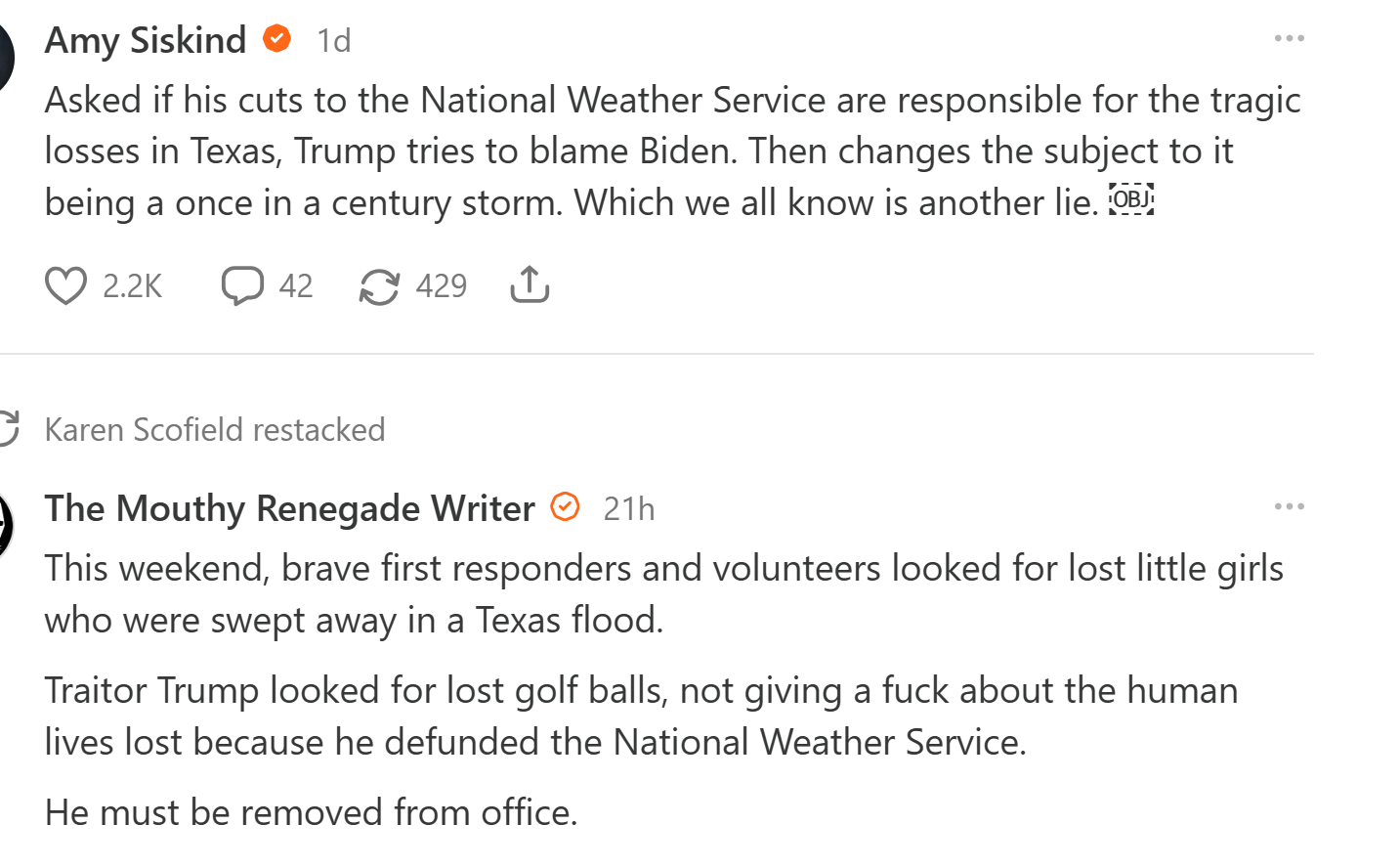Open the more options menu on Amy Siskind's note

pyautogui.click(x=1289, y=39)
